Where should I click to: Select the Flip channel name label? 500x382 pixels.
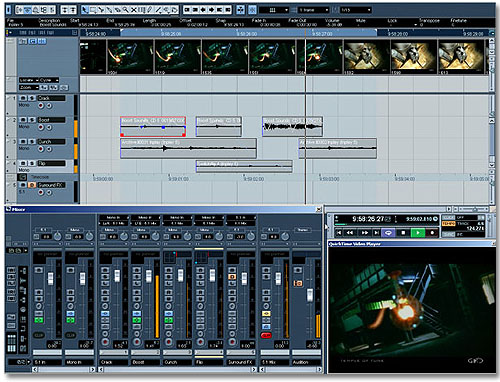[209, 362]
